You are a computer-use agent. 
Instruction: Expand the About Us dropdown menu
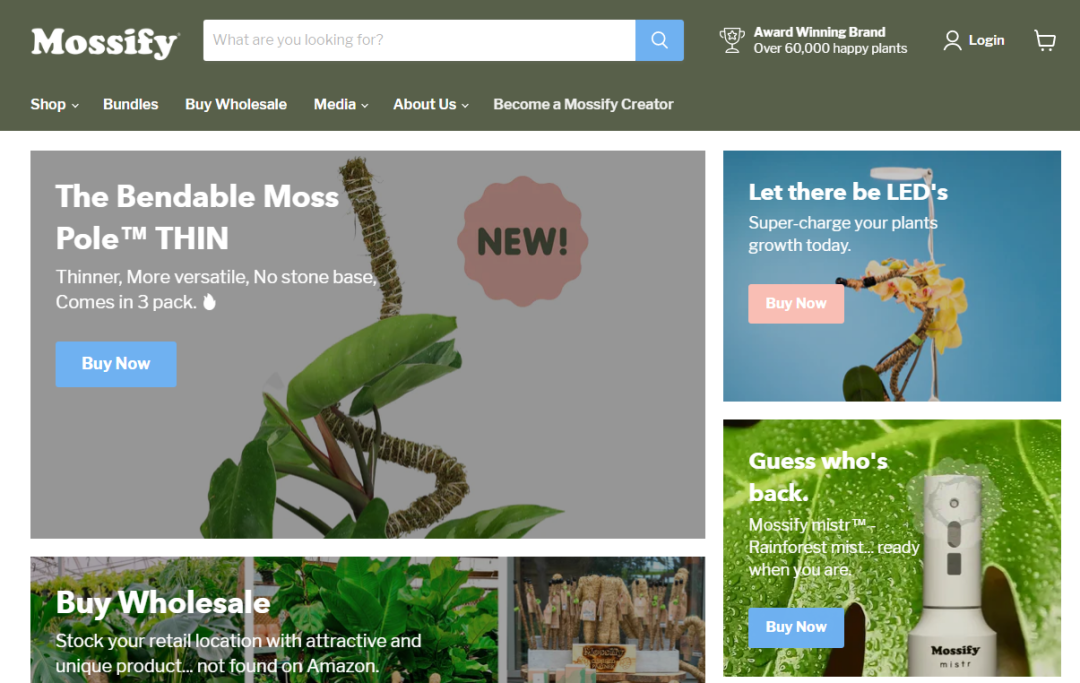click(x=431, y=105)
